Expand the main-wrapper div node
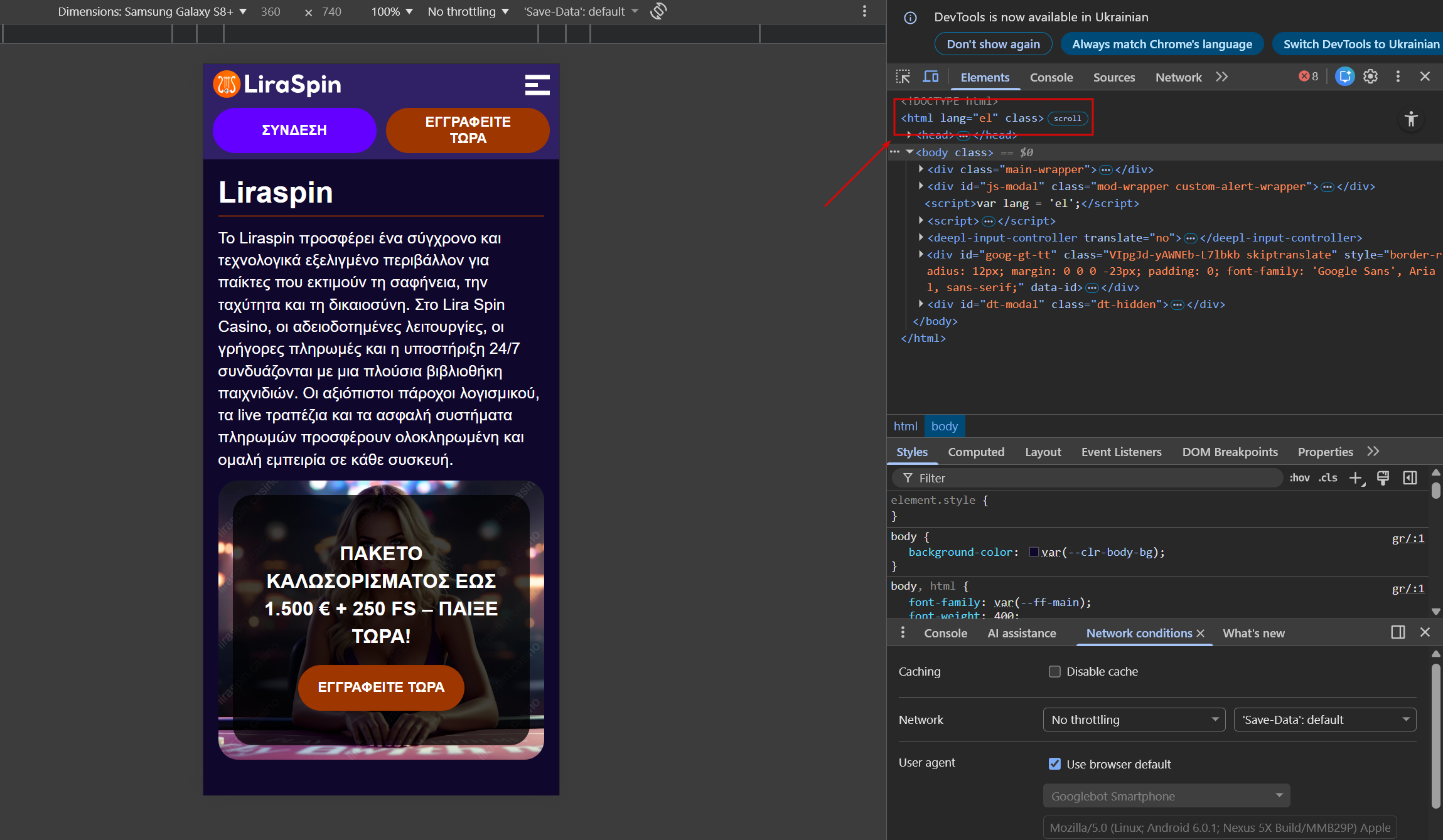This screenshot has height=840, width=1443. [921, 169]
